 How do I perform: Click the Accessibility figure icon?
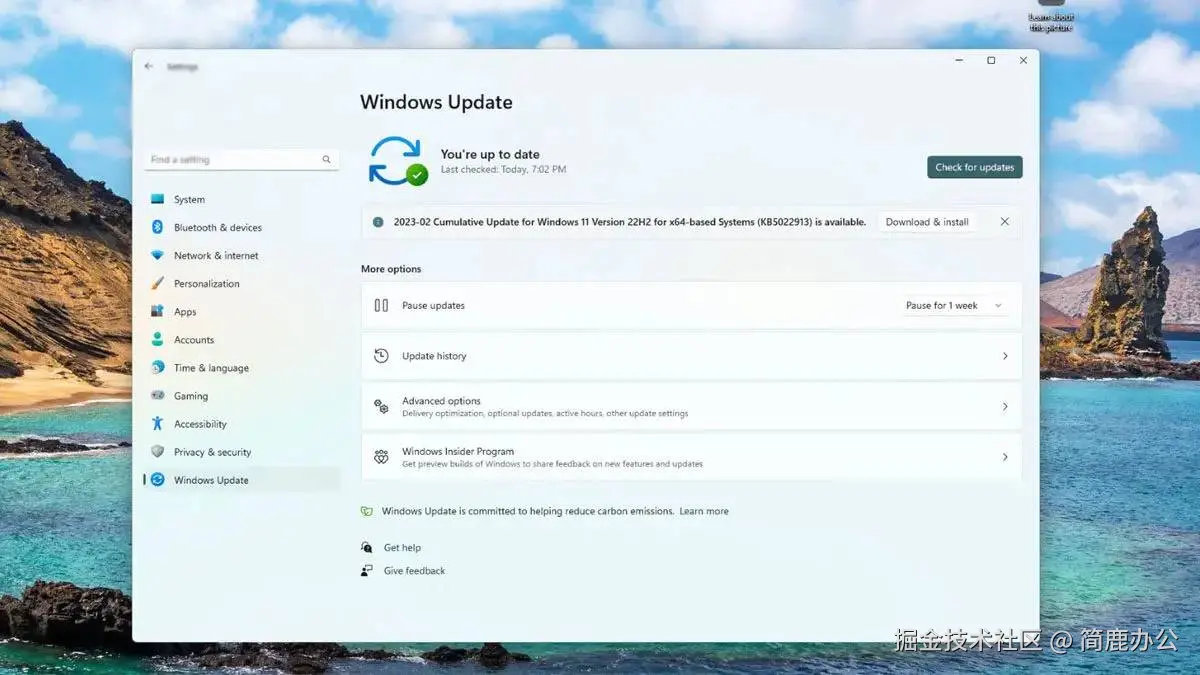[x=157, y=423]
